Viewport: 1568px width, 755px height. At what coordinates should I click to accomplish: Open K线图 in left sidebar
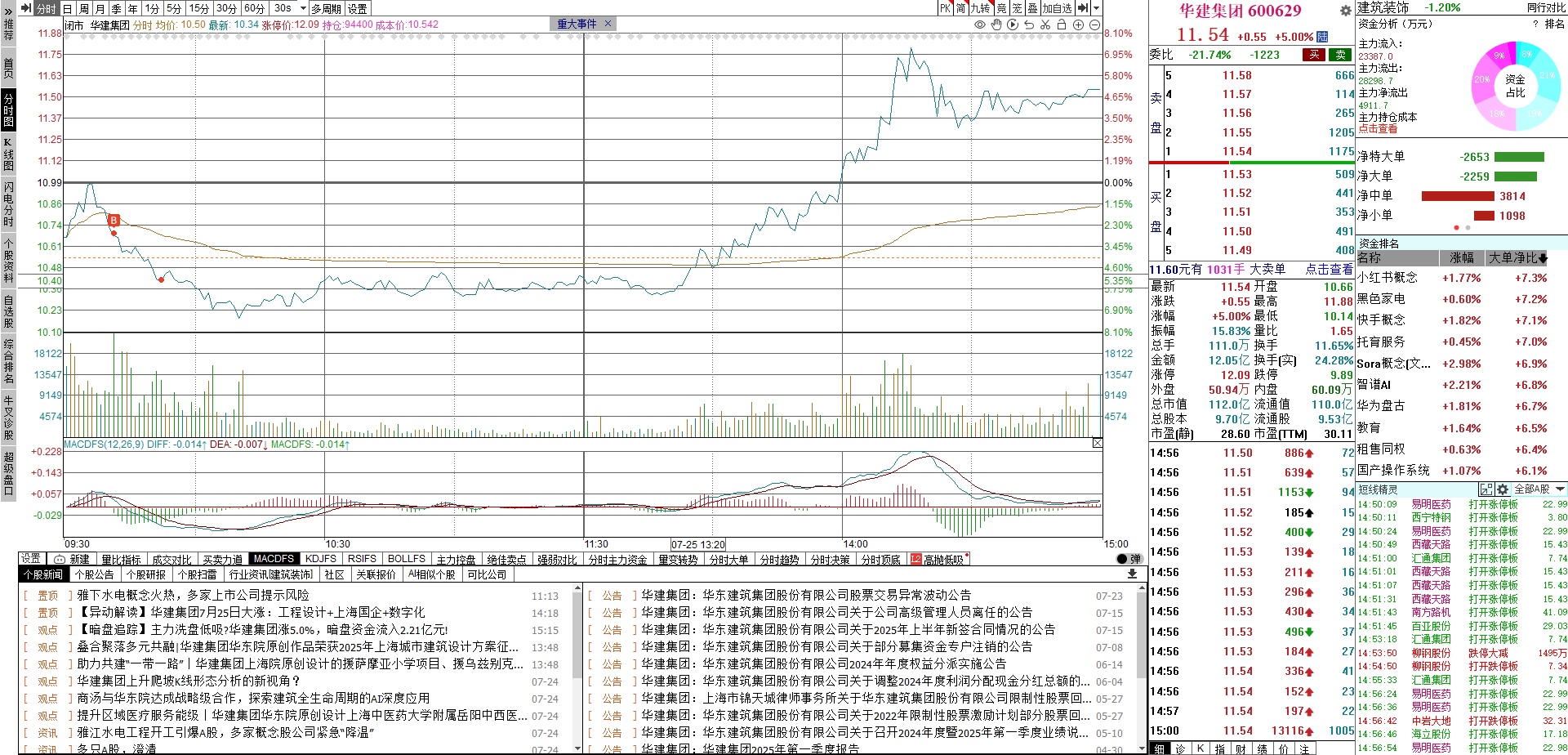pos(8,154)
